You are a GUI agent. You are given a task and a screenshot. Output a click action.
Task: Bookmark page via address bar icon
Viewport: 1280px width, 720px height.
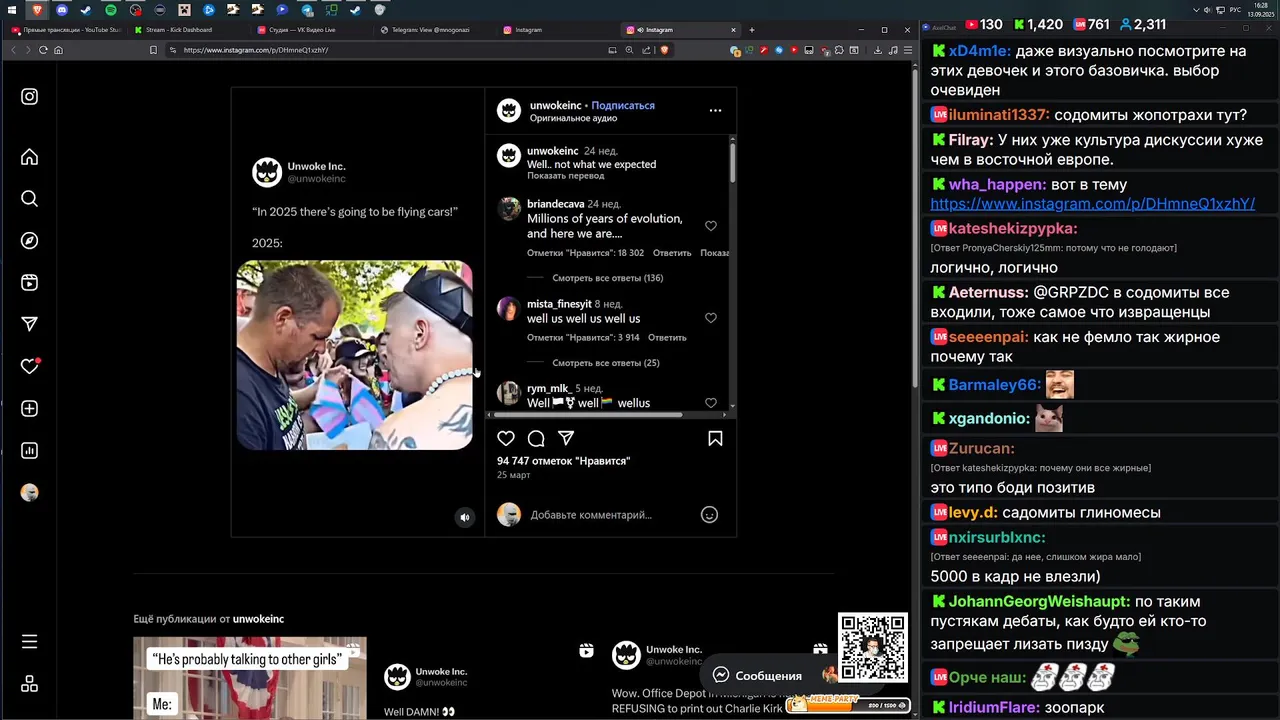[x=153, y=50]
